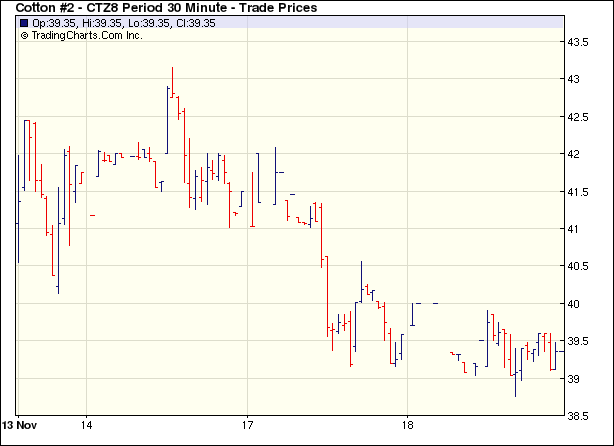This screenshot has width=614, height=446.
Task: Click the Cotton #2 CTZ8 chart title
Action: tap(166, 8)
